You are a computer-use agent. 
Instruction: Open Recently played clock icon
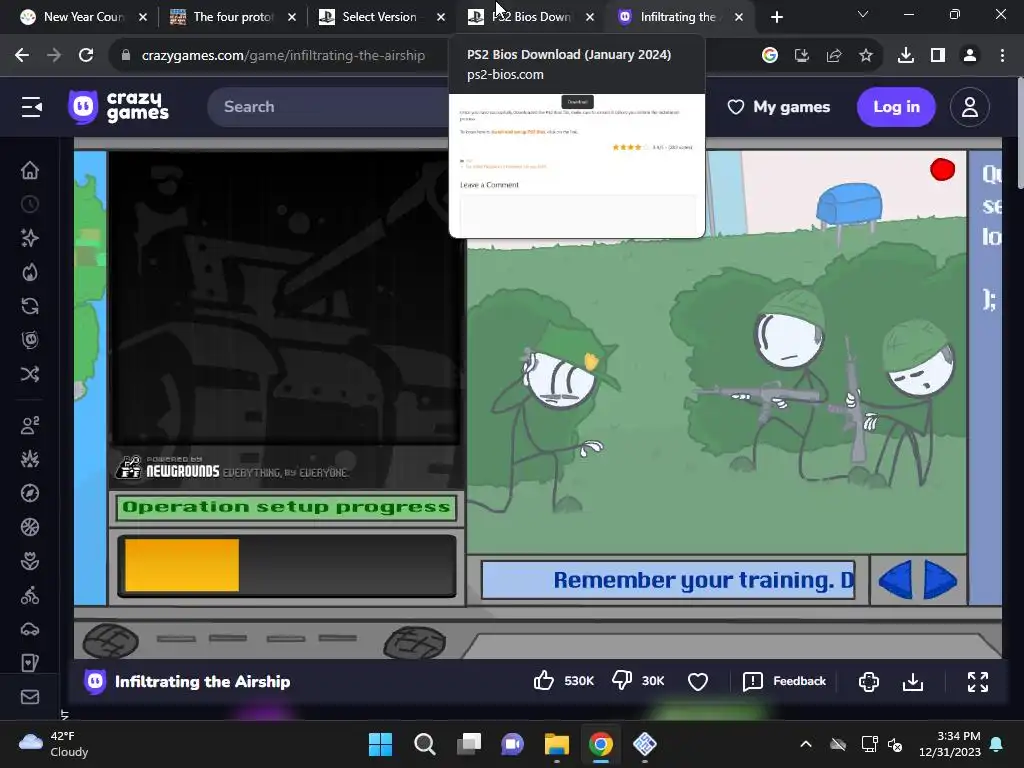pyautogui.click(x=29, y=204)
